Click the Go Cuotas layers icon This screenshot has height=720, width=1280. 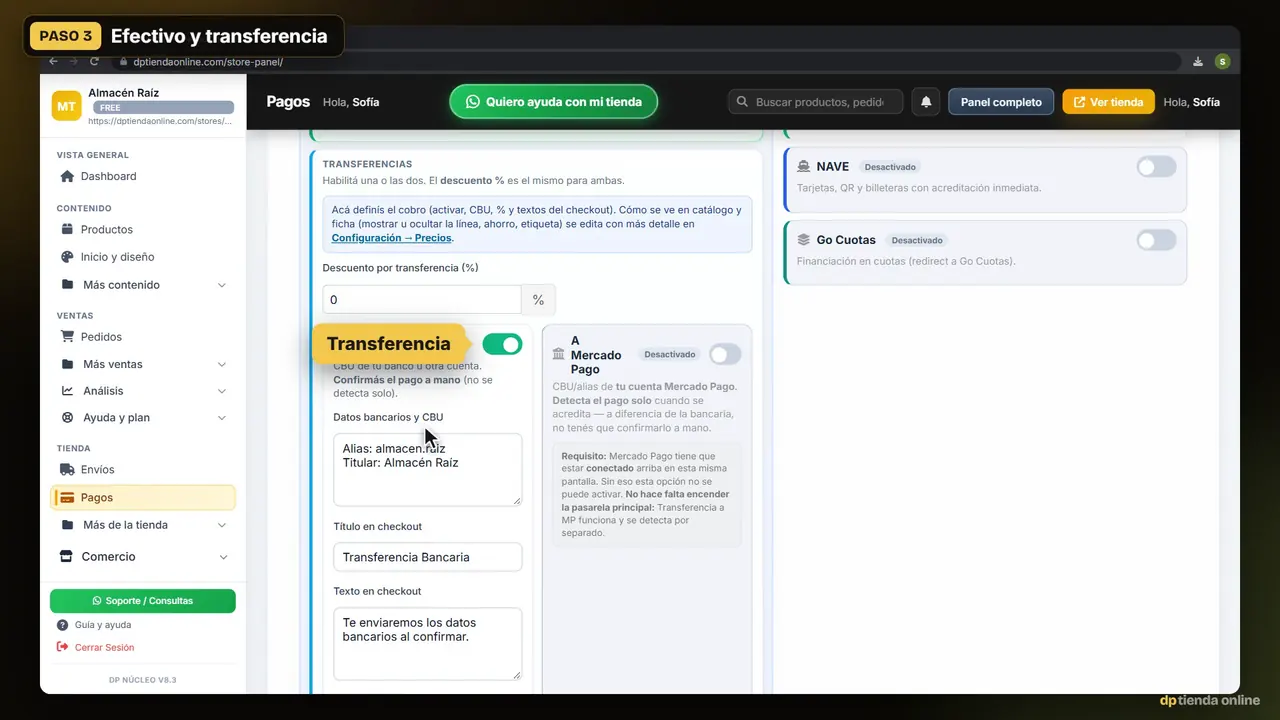[x=804, y=240]
